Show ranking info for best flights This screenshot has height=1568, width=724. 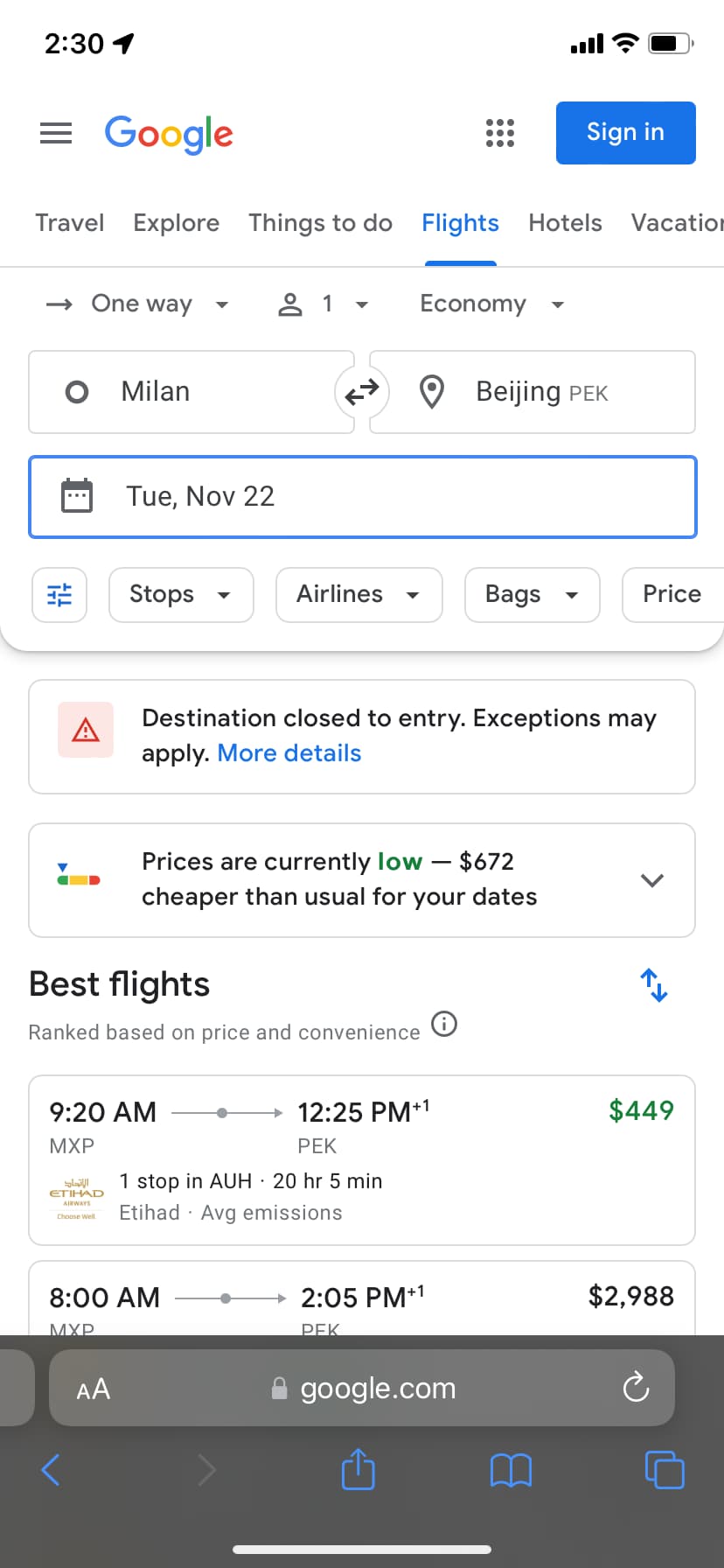[x=444, y=1024]
